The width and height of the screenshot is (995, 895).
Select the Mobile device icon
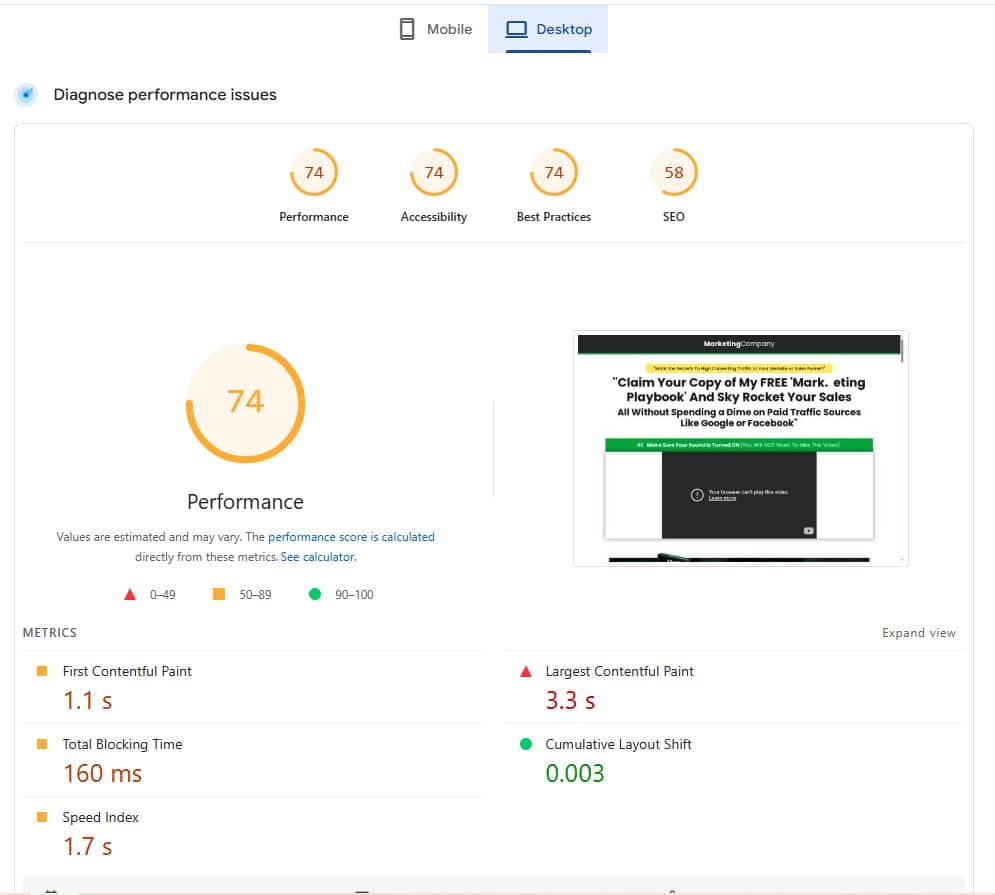[407, 29]
